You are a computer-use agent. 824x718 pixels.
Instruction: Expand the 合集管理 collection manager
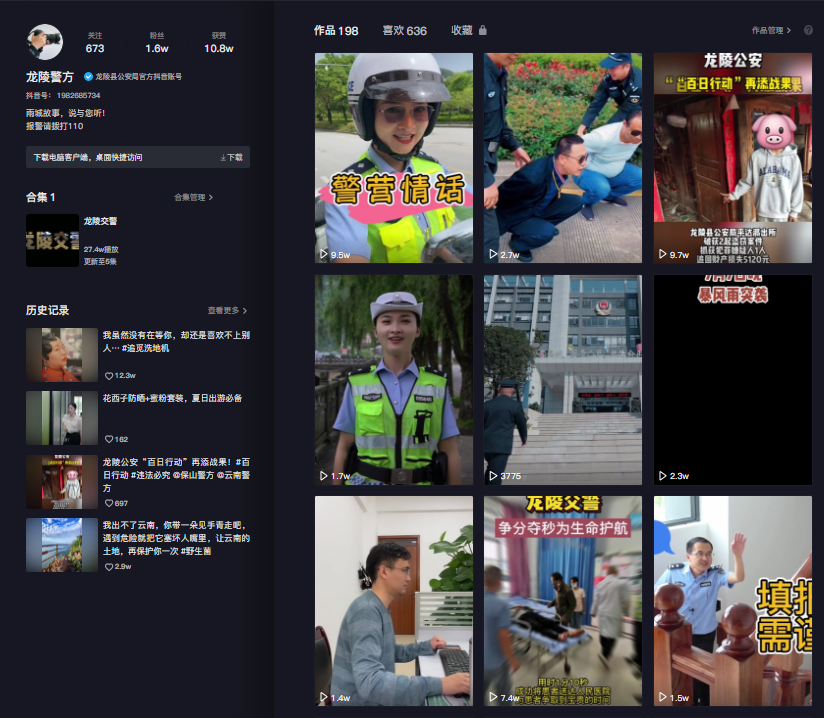pos(193,198)
